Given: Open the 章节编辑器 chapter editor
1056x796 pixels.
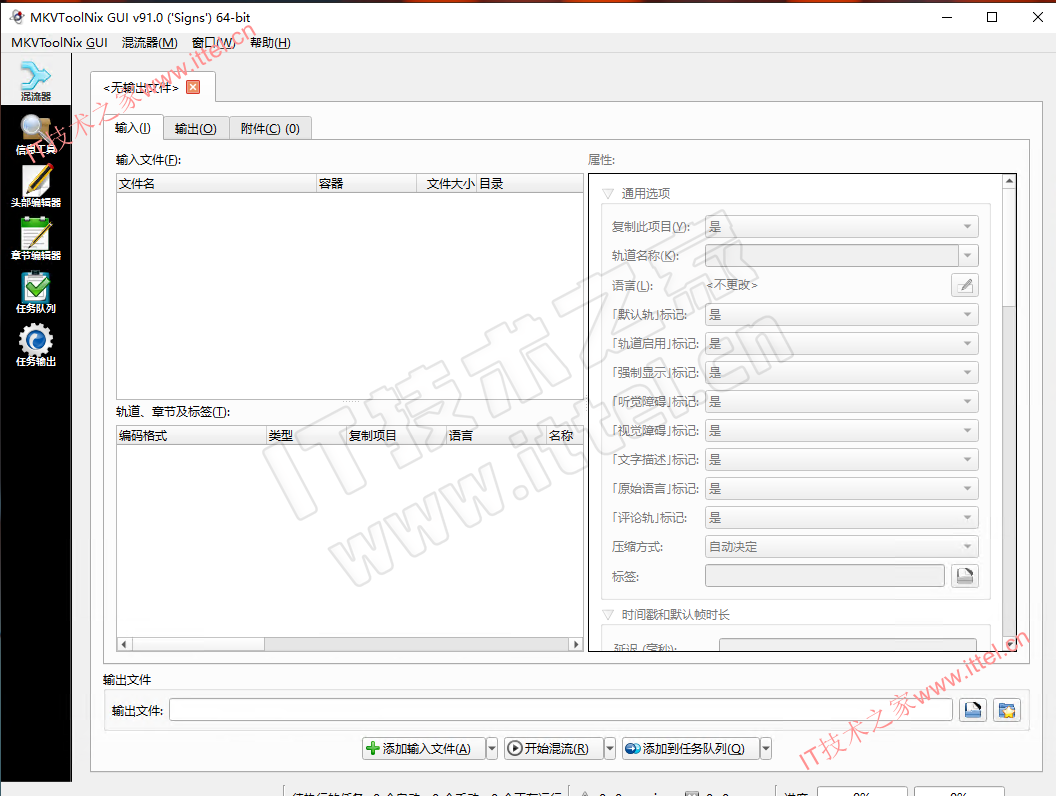Looking at the screenshot, I should (36, 240).
